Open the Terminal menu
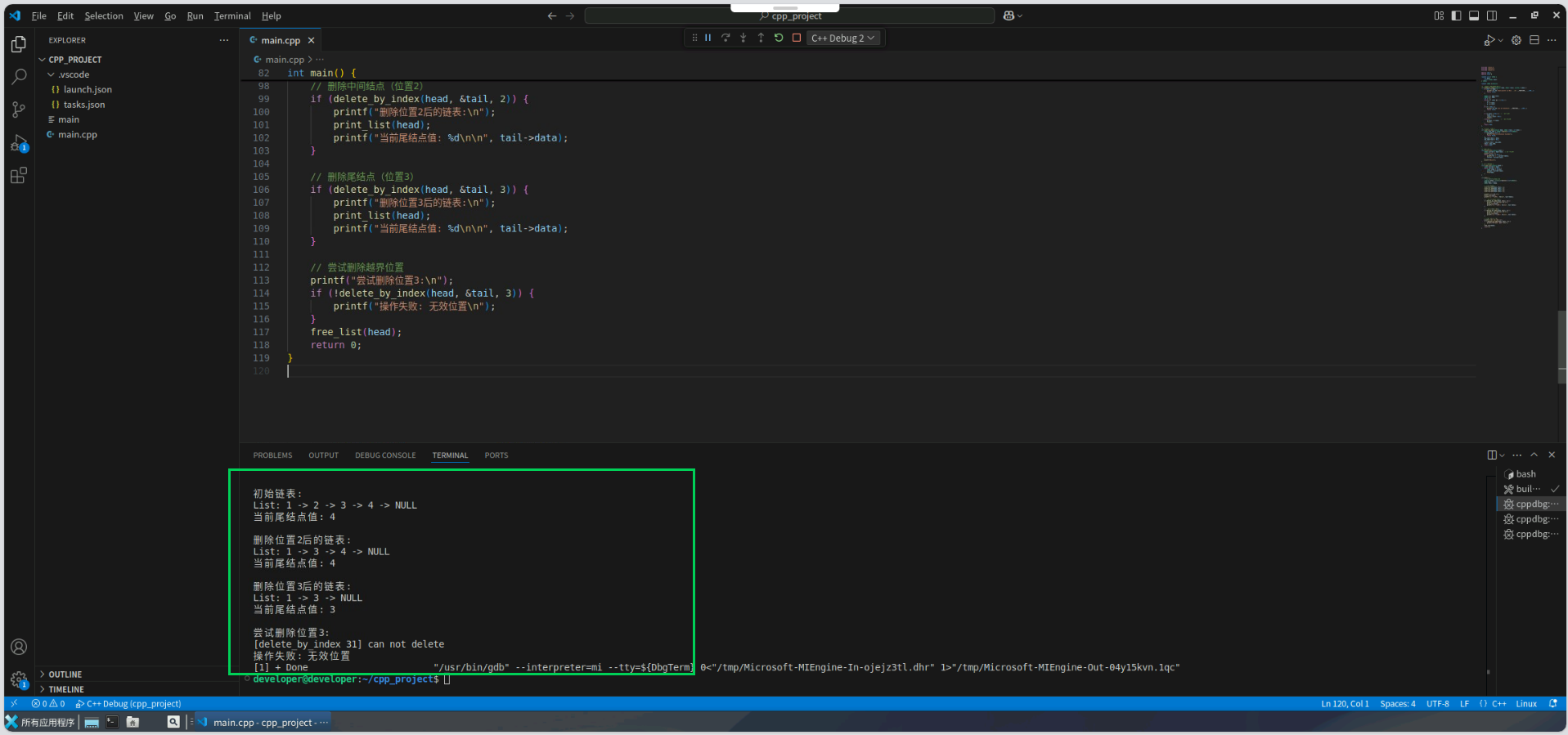The image size is (1568, 735). click(232, 16)
